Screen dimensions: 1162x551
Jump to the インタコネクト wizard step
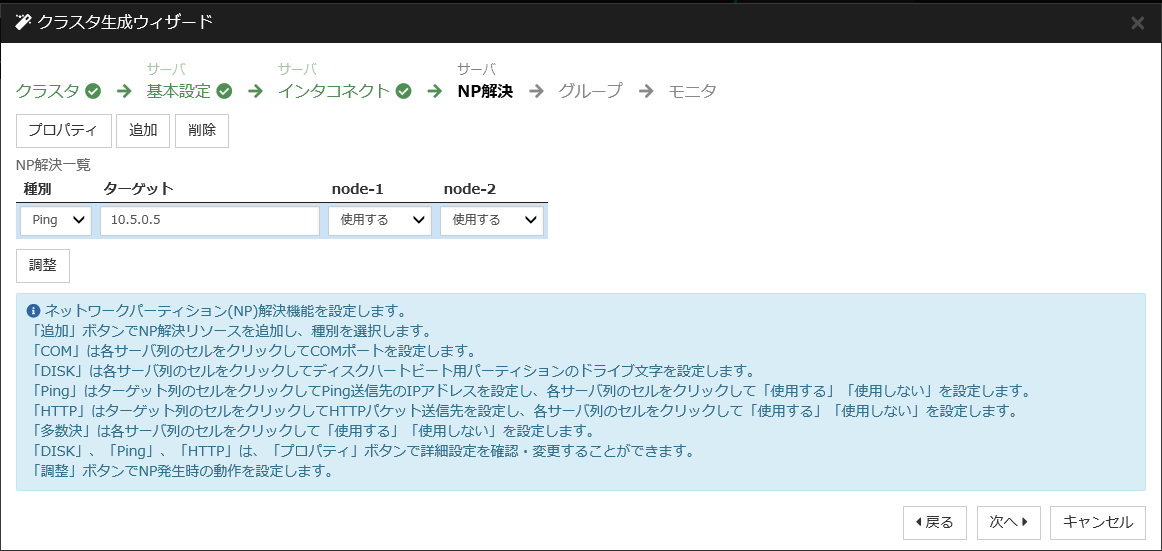pyautogui.click(x=333, y=91)
